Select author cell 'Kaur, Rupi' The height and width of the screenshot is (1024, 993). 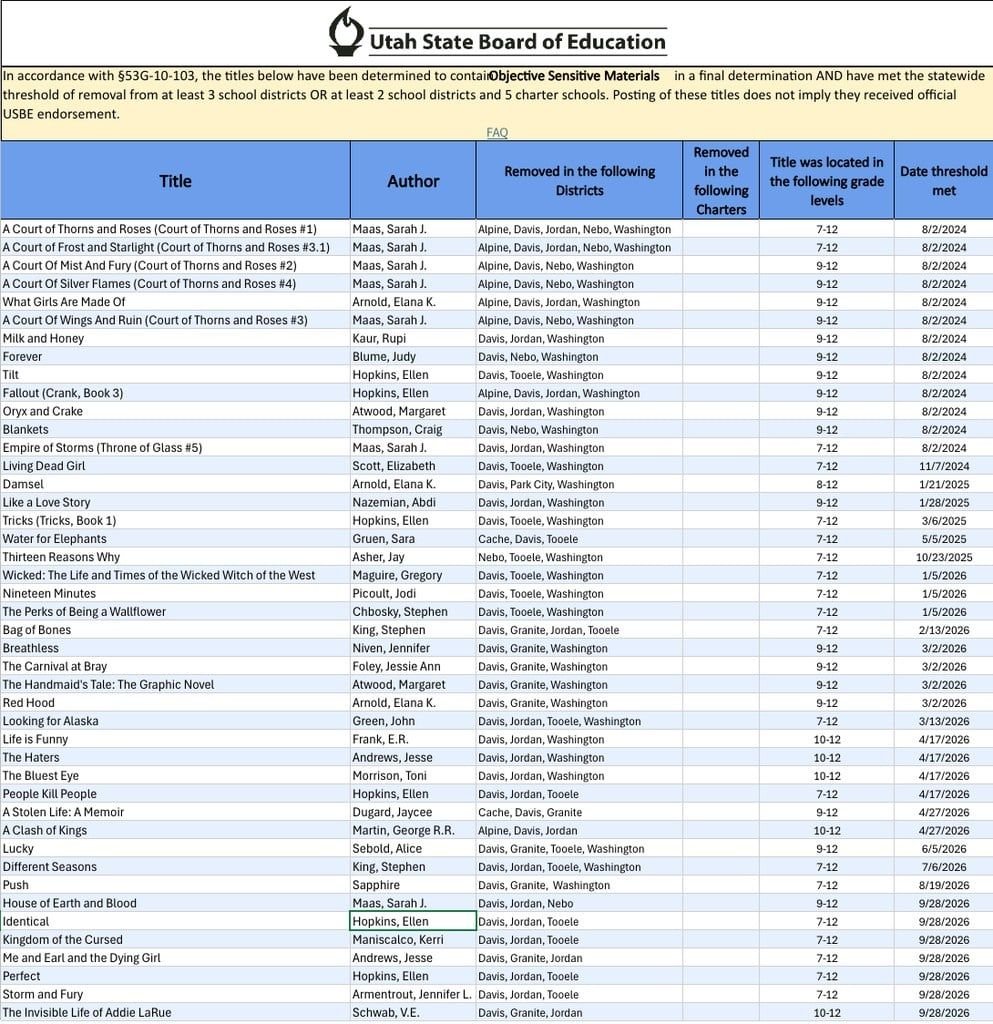coord(413,339)
